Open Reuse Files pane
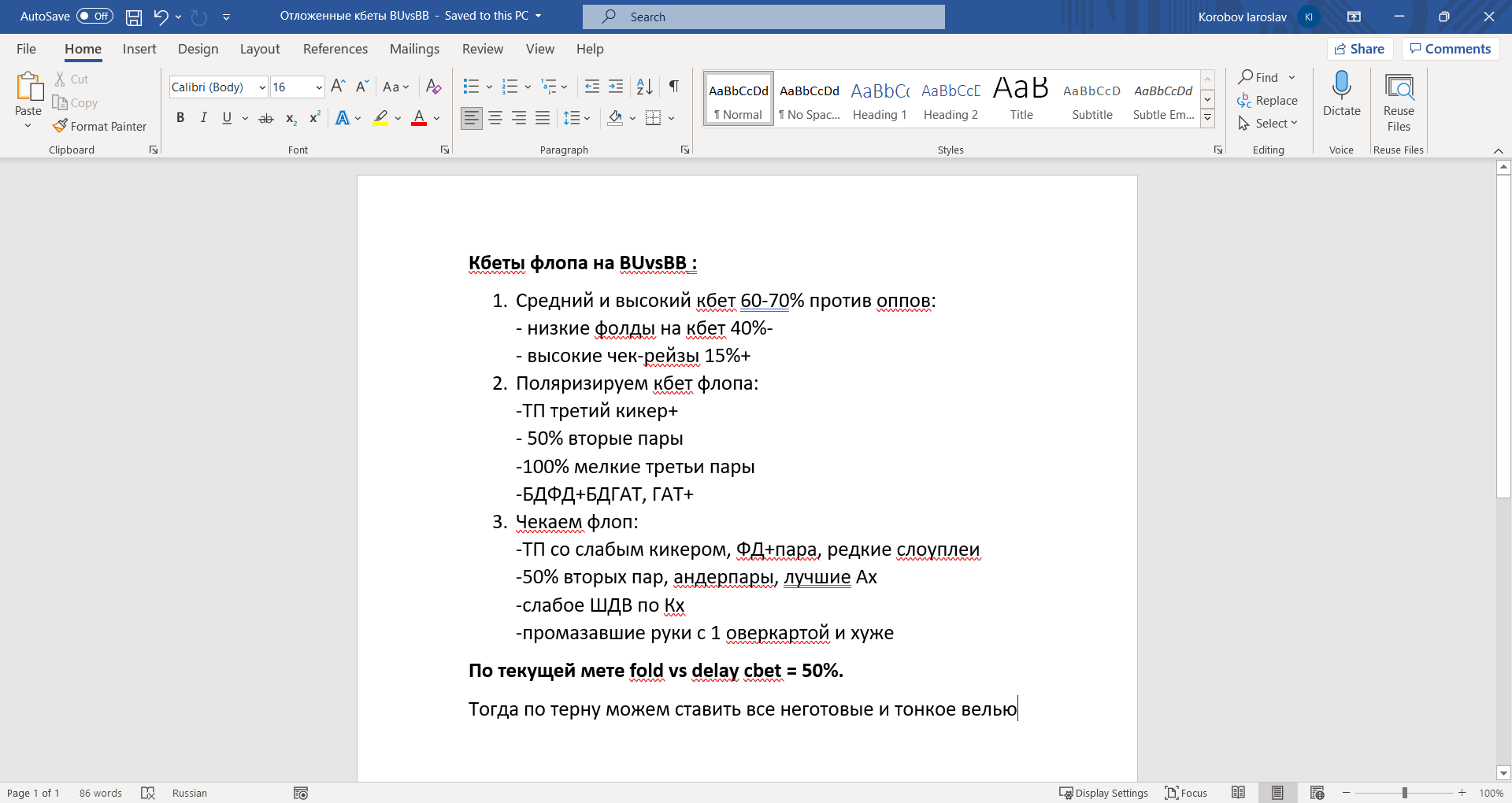This screenshot has width=1512, height=803. click(1399, 102)
